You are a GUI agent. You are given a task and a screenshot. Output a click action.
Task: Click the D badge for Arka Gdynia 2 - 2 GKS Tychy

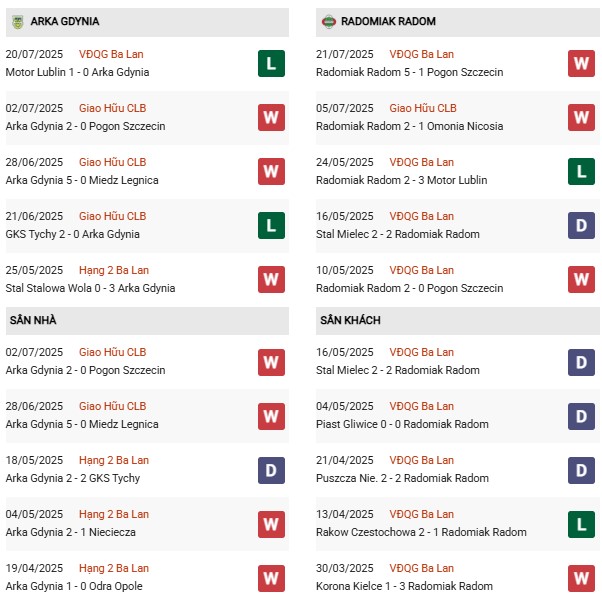(x=271, y=470)
